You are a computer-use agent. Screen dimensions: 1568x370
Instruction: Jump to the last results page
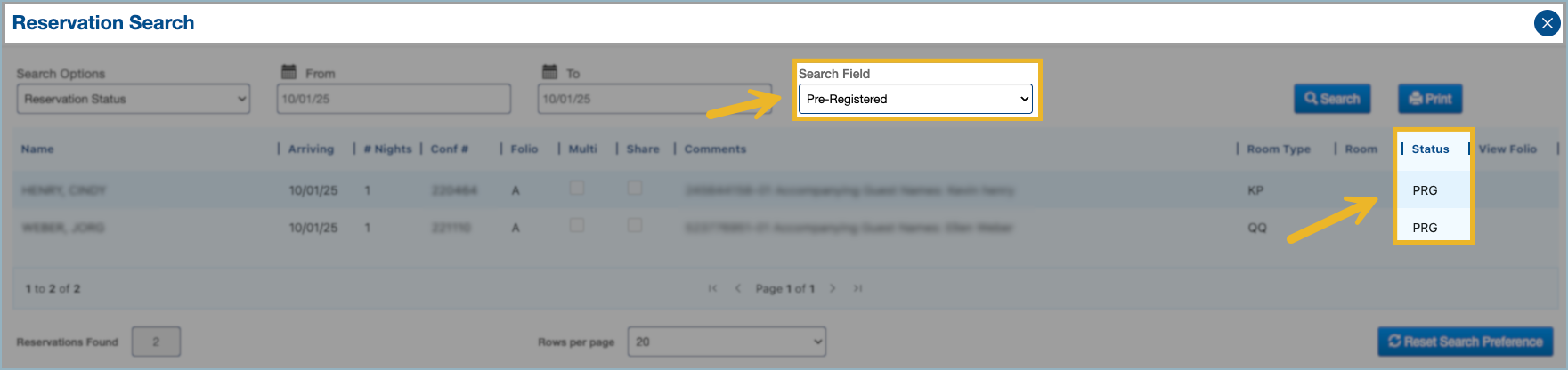[857, 288]
